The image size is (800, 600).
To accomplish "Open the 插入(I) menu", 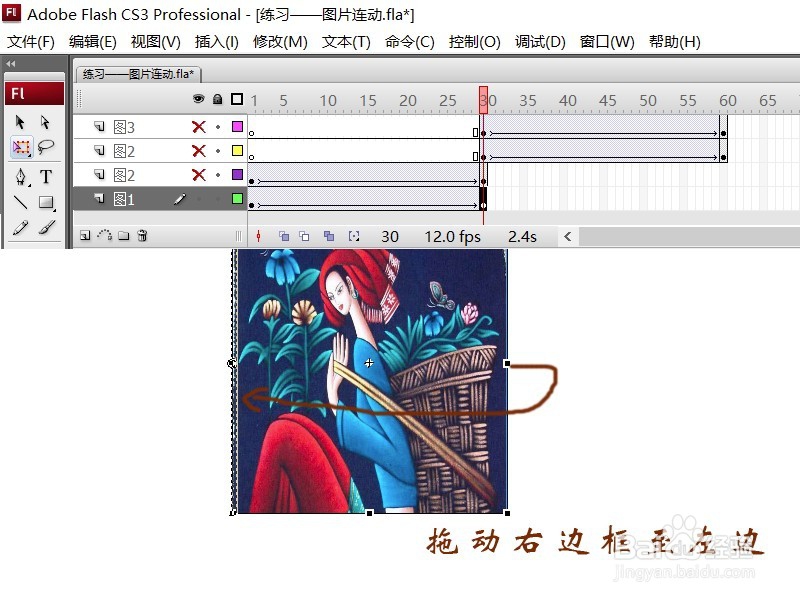I will pyautogui.click(x=217, y=42).
